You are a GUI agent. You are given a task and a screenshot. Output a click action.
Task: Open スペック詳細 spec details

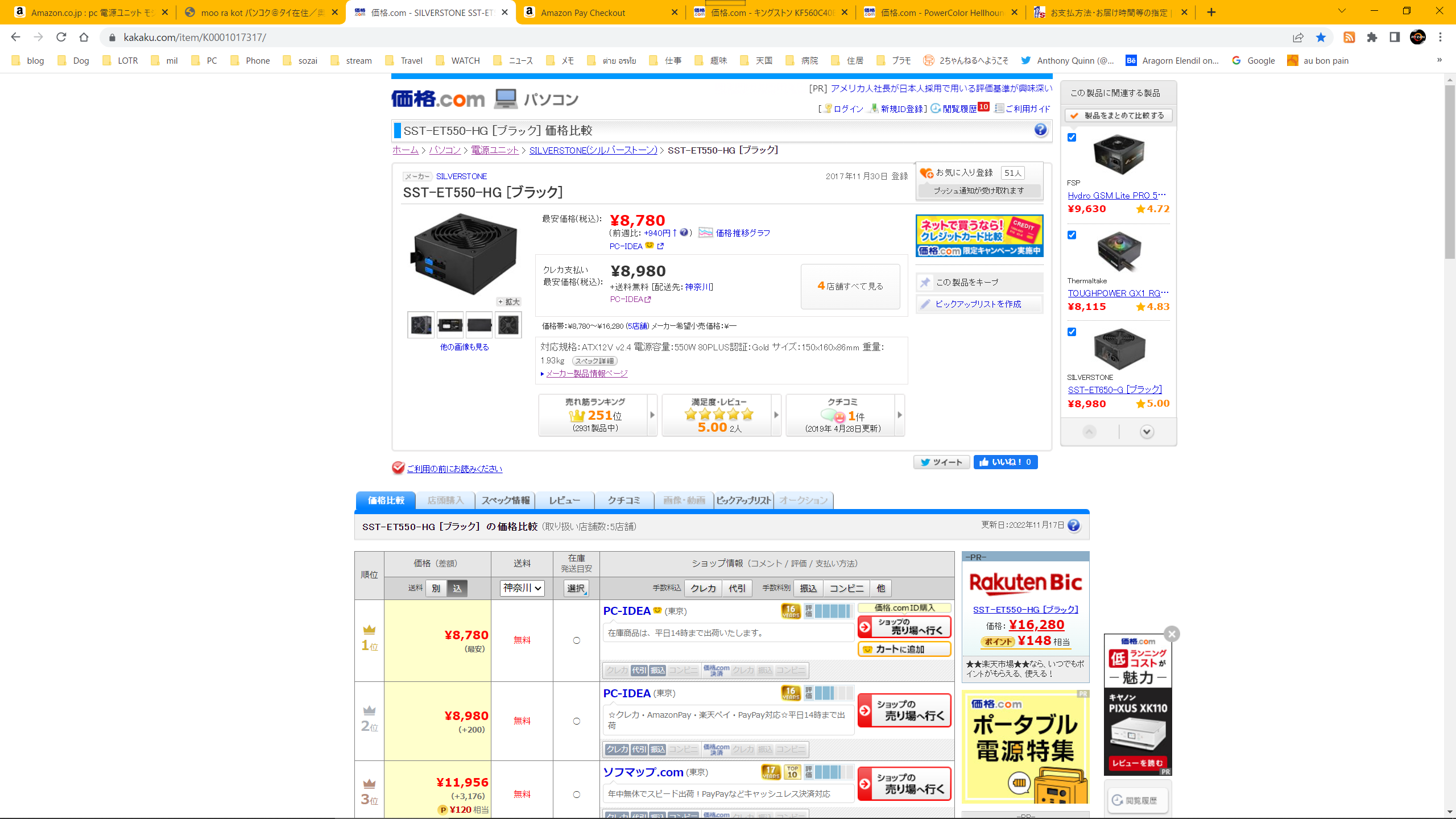(x=594, y=361)
